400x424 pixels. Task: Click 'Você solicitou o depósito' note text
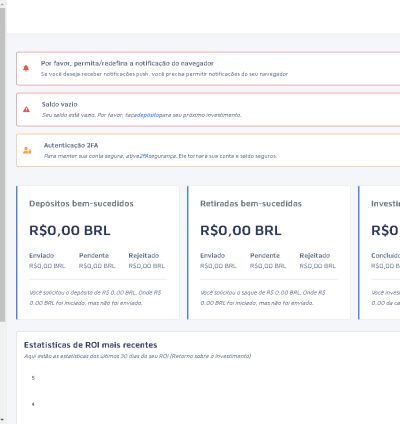(95, 298)
